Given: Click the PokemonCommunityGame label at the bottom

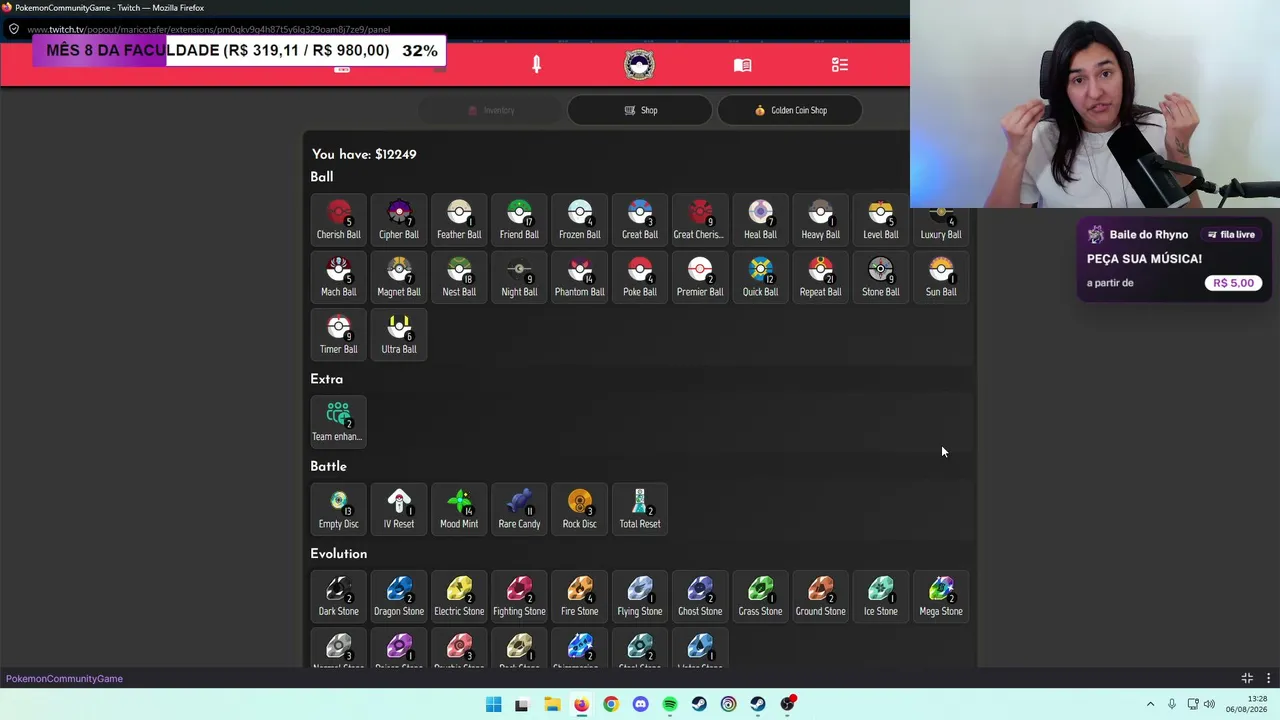Looking at the screenshot, I should tap(64, 679).
